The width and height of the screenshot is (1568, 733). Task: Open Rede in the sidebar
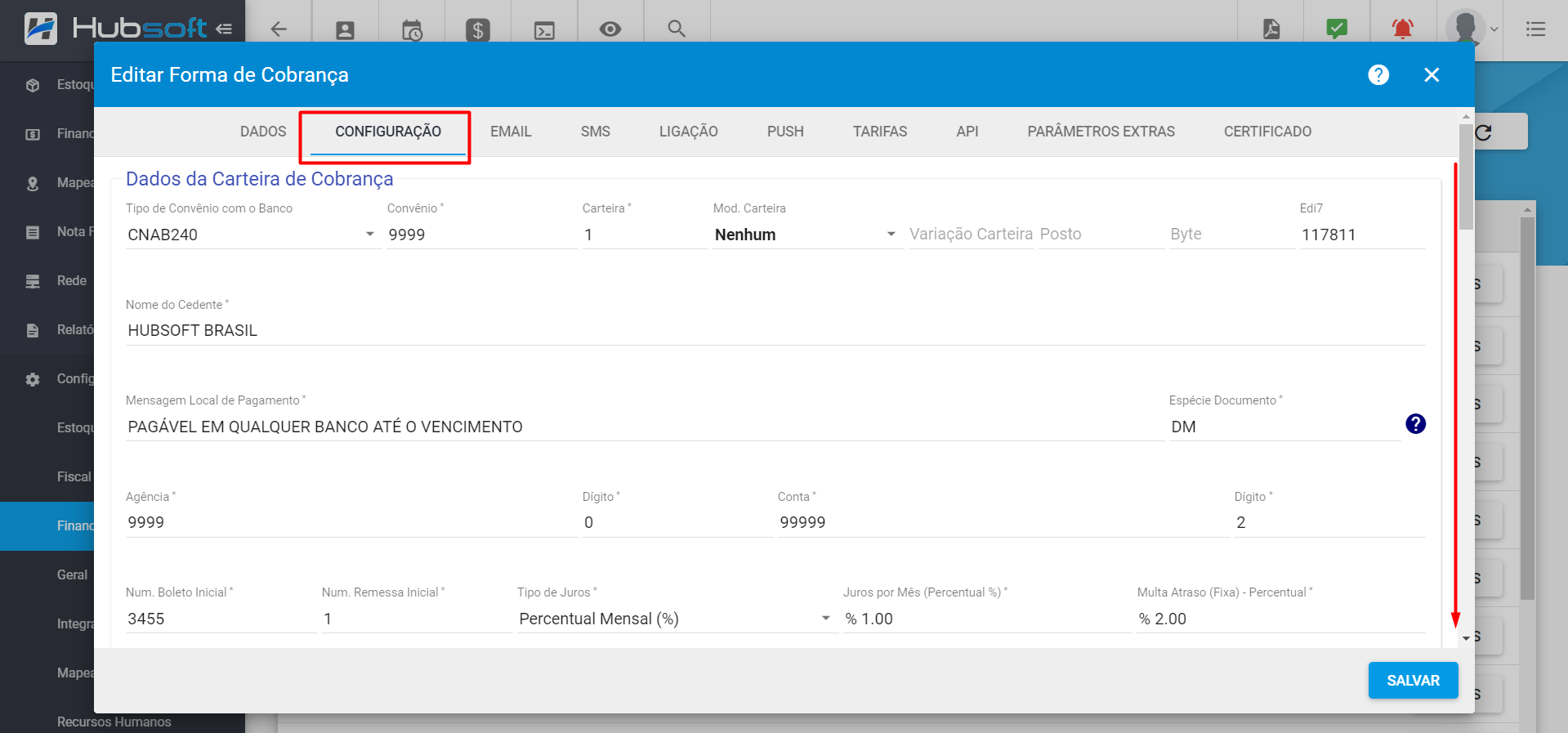tap(71, 281)
